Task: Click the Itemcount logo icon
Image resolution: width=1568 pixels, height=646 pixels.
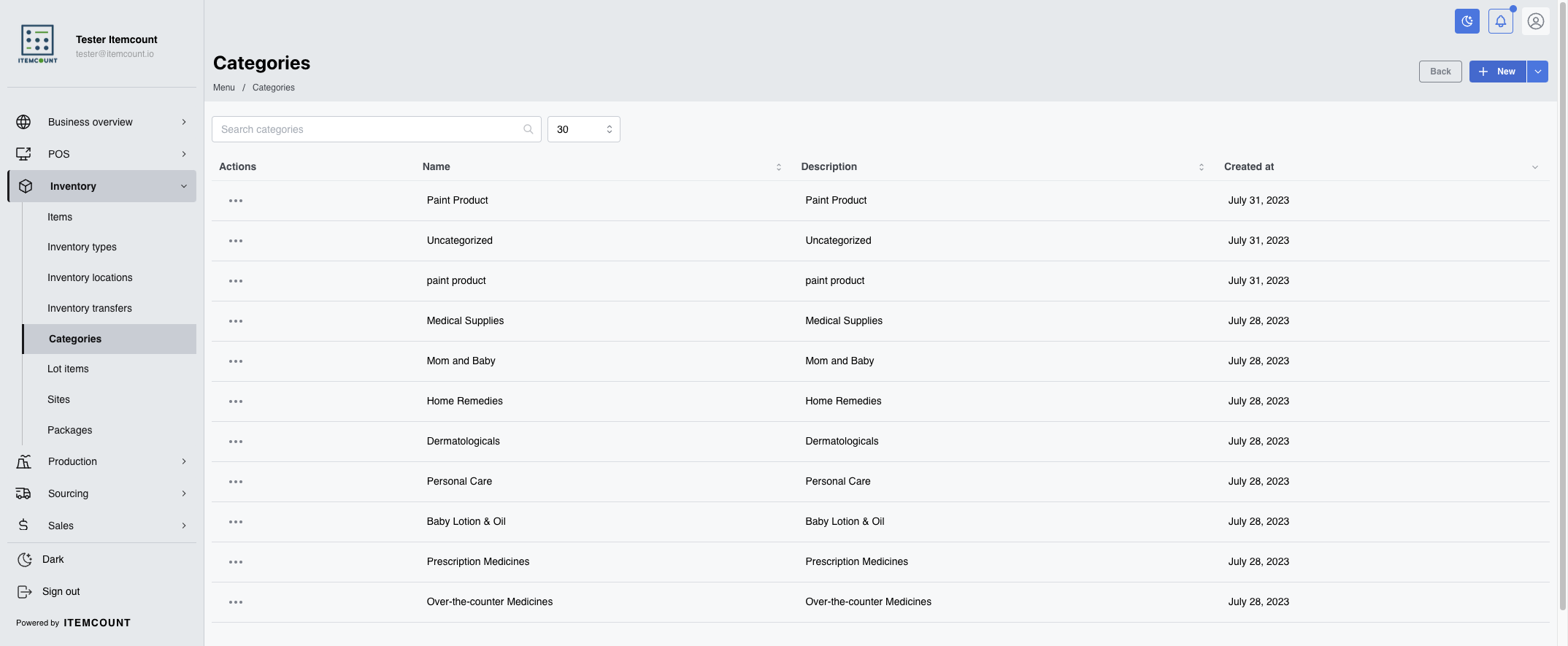Action: (x=38, y=44)
